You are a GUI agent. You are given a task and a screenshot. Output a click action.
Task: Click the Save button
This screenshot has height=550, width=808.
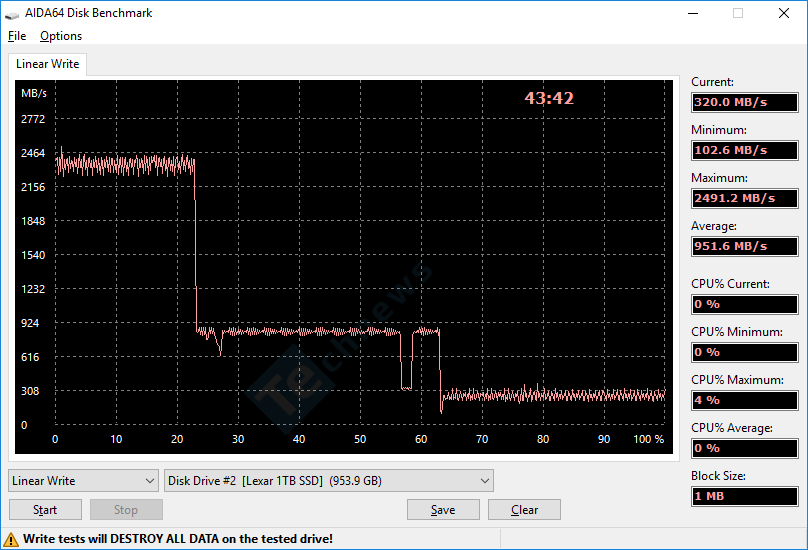pyautogui.click(x=443, y=510)
